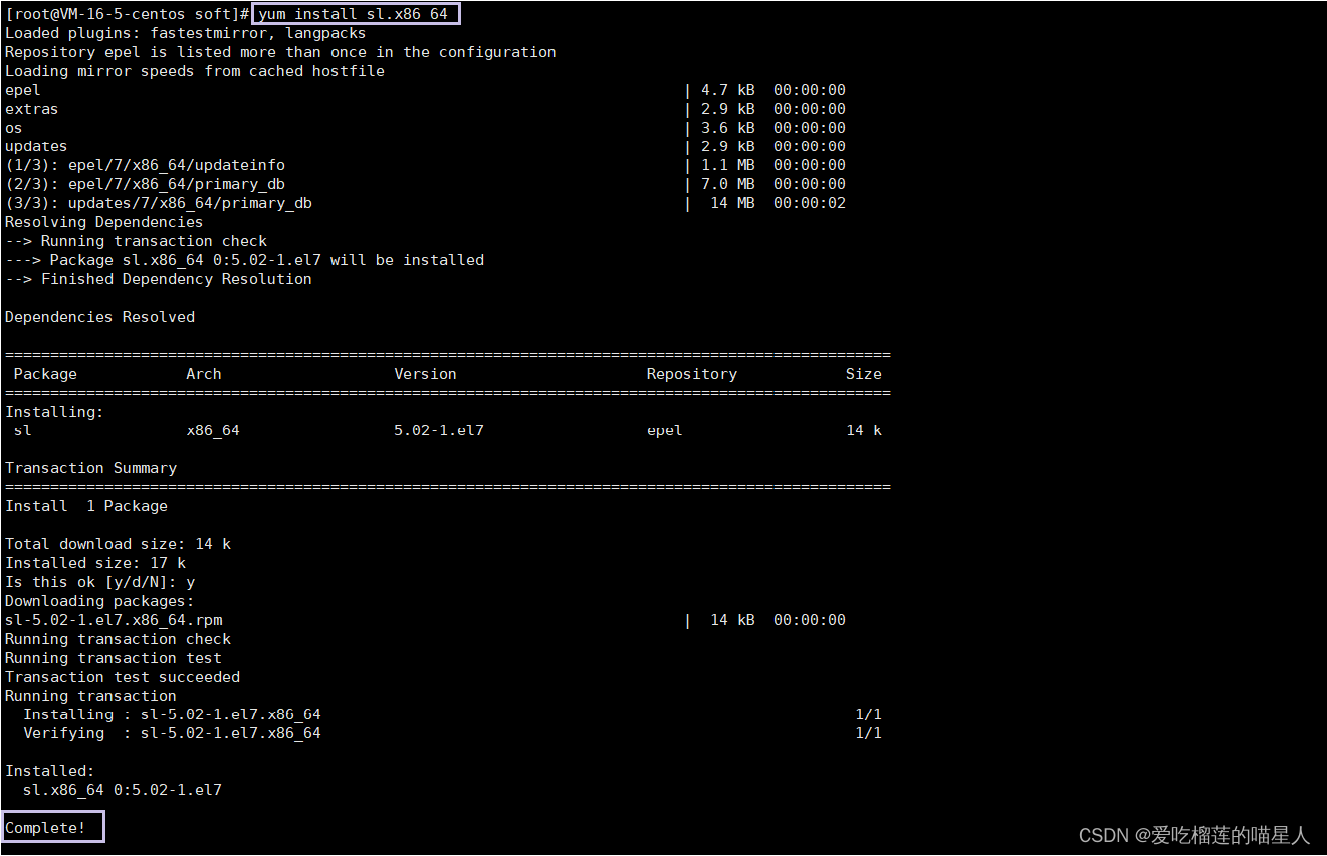Click the command 'yum install sl.x86_64'
This screenshot has height=856, width=1327.
click(x=353, y=14)
